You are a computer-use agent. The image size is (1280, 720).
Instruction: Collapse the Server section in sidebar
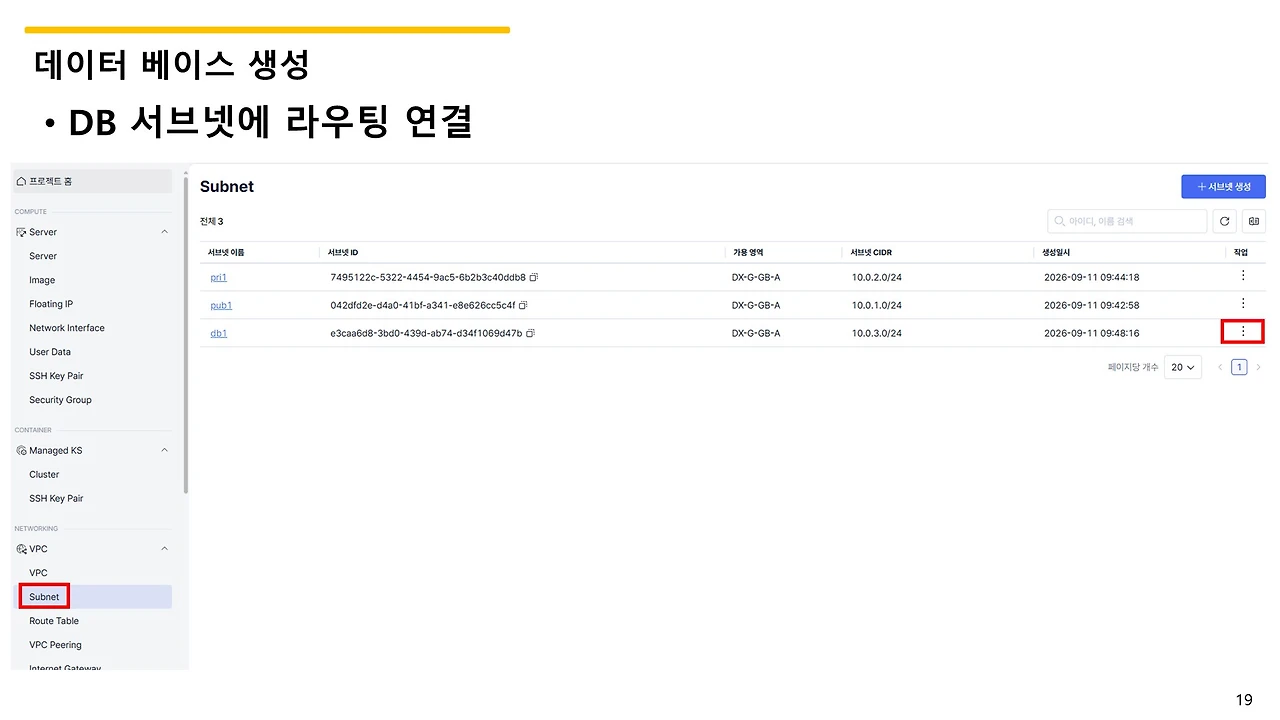[x=165, y=232]
